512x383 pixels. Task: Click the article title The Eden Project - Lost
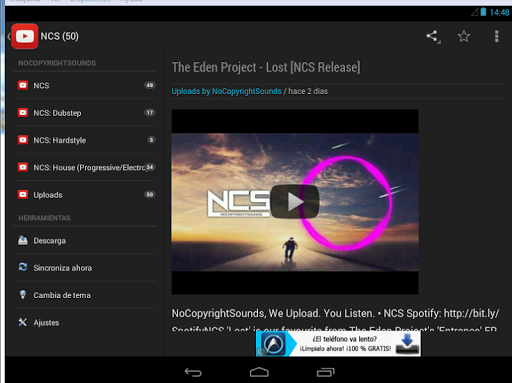click(x=266, y=67)
